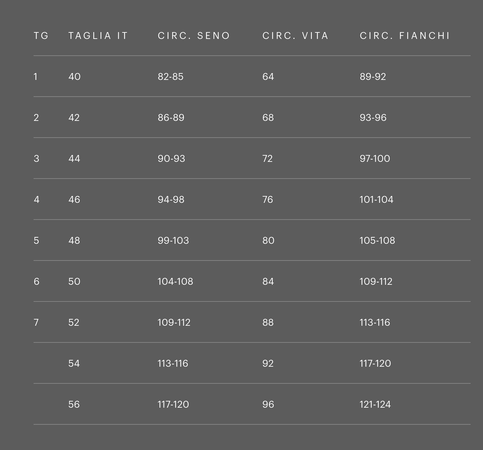Click the Italian size 56 cell
Image resolution: width=483 pixels, height=450 pixels.
74,405
